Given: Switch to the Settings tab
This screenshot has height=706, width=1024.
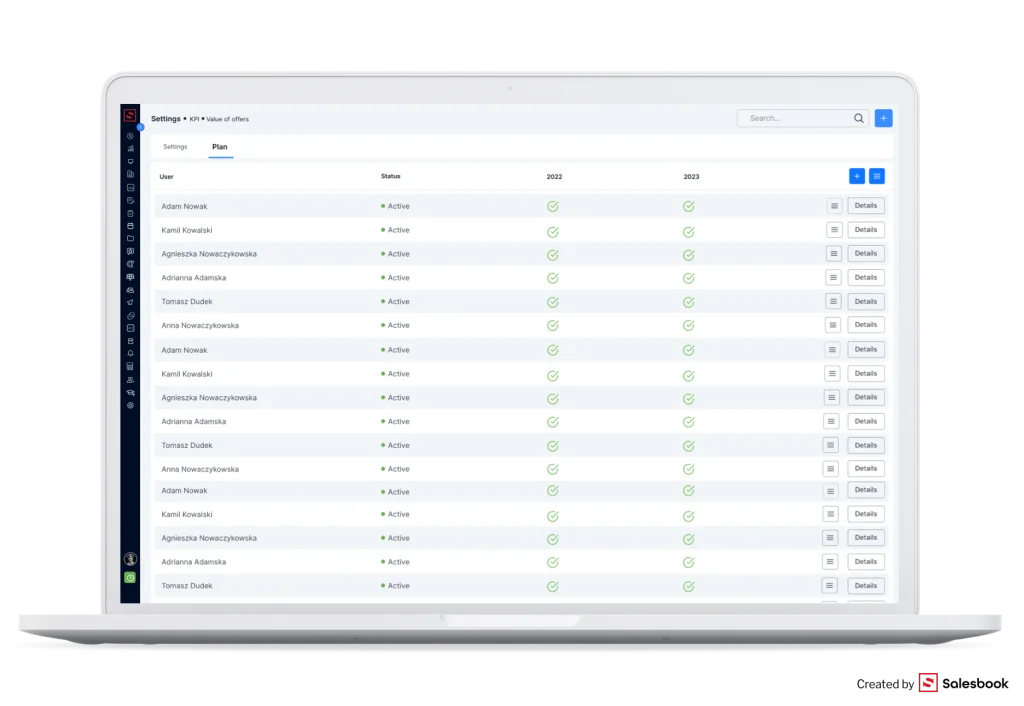Looking at the screenshot, I should [175, 147].
